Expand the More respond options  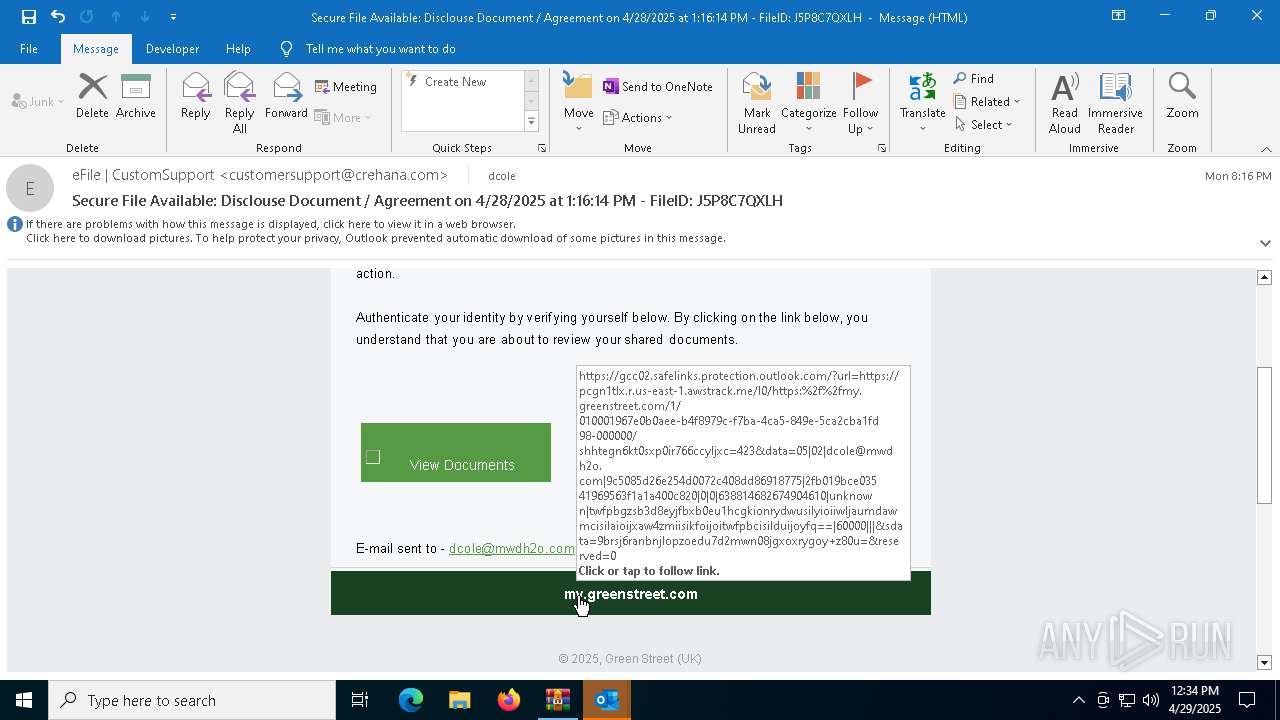point(343,117)
